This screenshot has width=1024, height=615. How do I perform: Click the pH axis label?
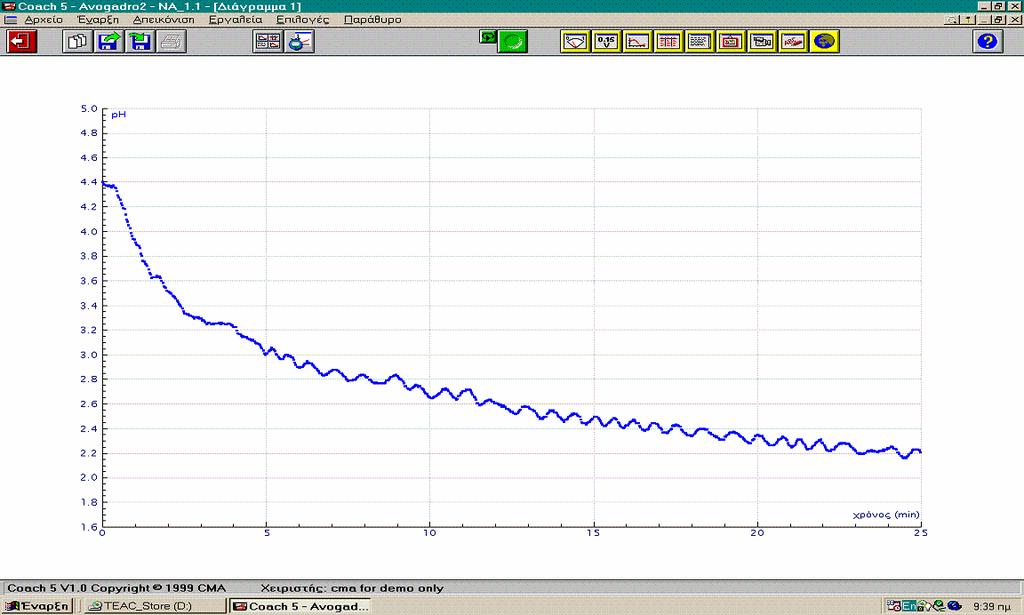[118, 115]
